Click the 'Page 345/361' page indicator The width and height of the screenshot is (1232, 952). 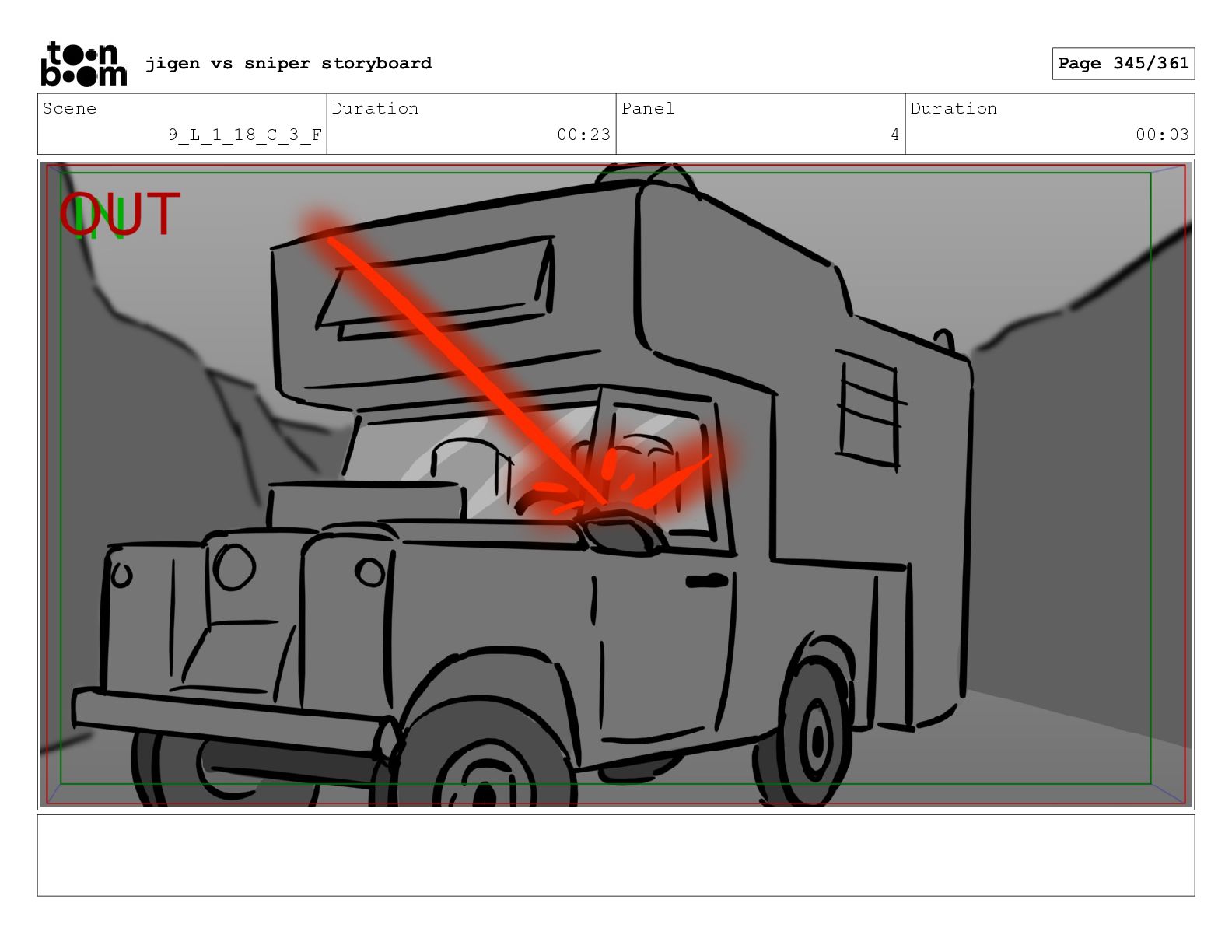pos(1123,64)
